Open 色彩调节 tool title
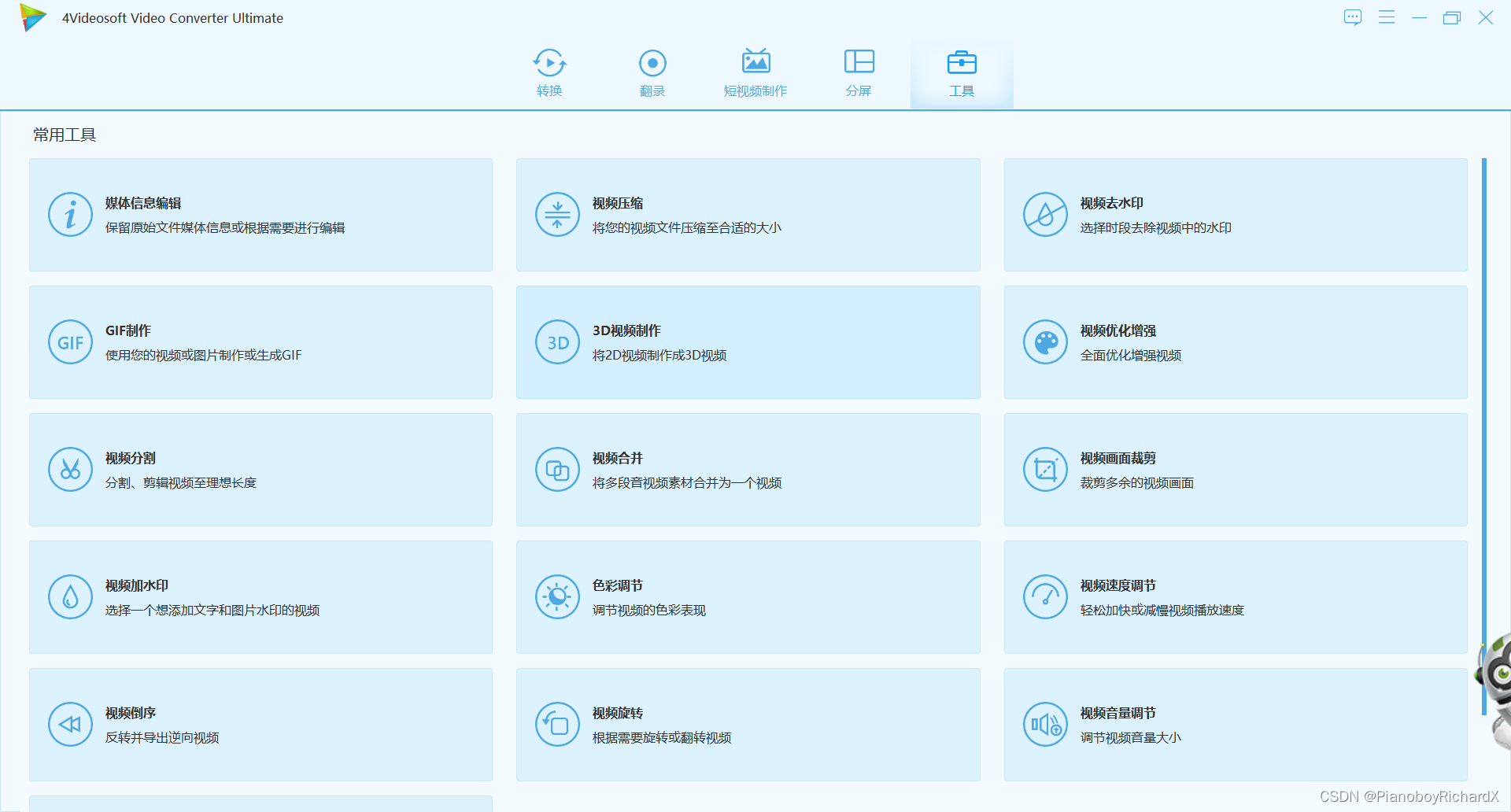1511x812 pixels. point(618,585)
